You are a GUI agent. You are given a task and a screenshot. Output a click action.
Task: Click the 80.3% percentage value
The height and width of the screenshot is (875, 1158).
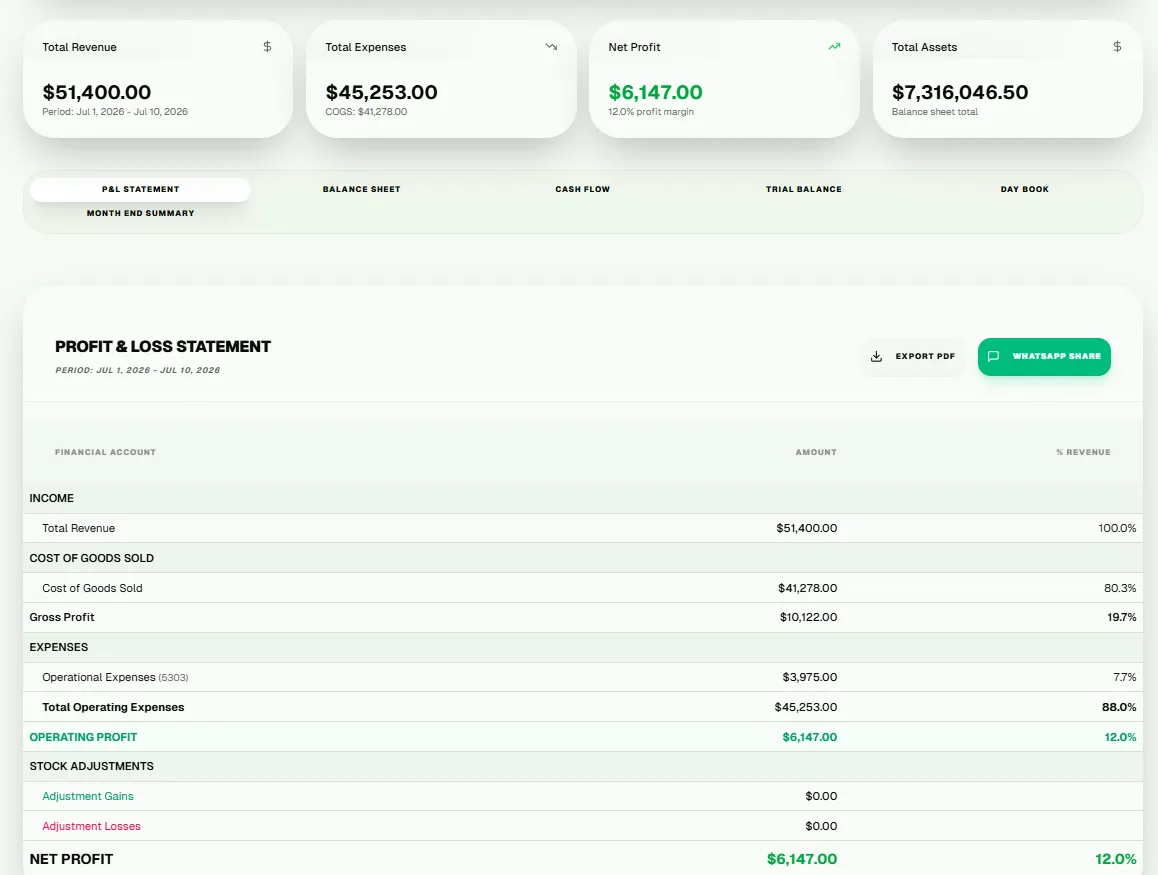pos(1120,588)
